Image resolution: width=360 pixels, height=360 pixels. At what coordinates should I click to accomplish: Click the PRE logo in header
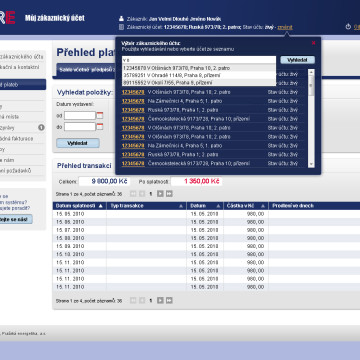pyautogui.click(x=8, y=19)
